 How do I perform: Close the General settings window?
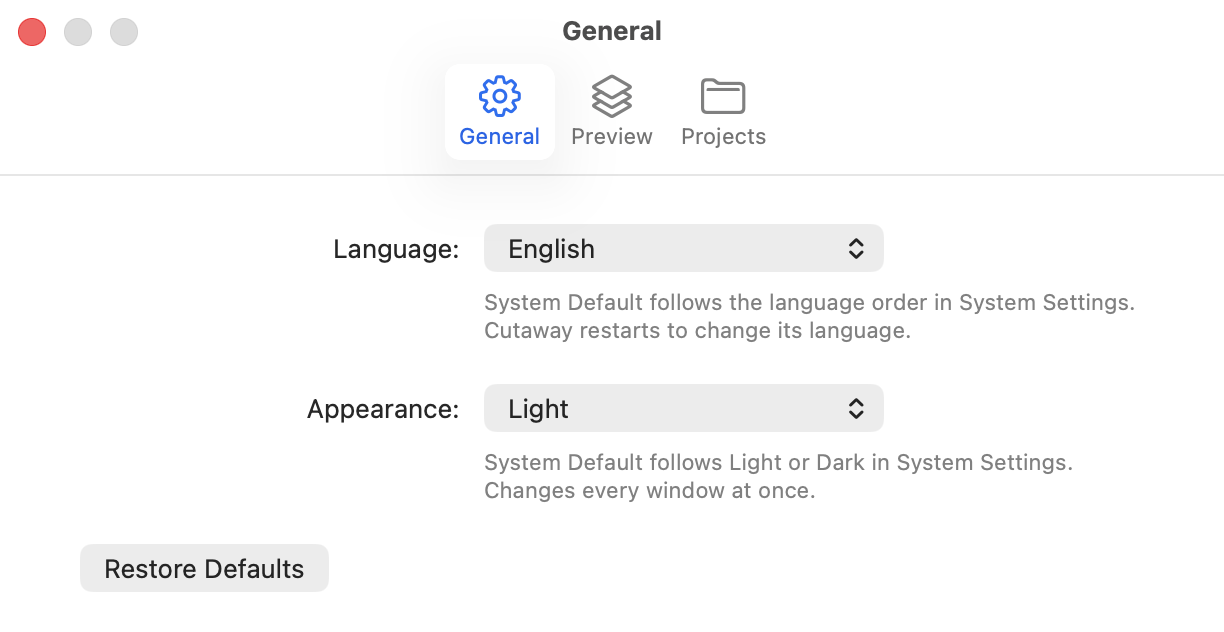click(32, 32)
